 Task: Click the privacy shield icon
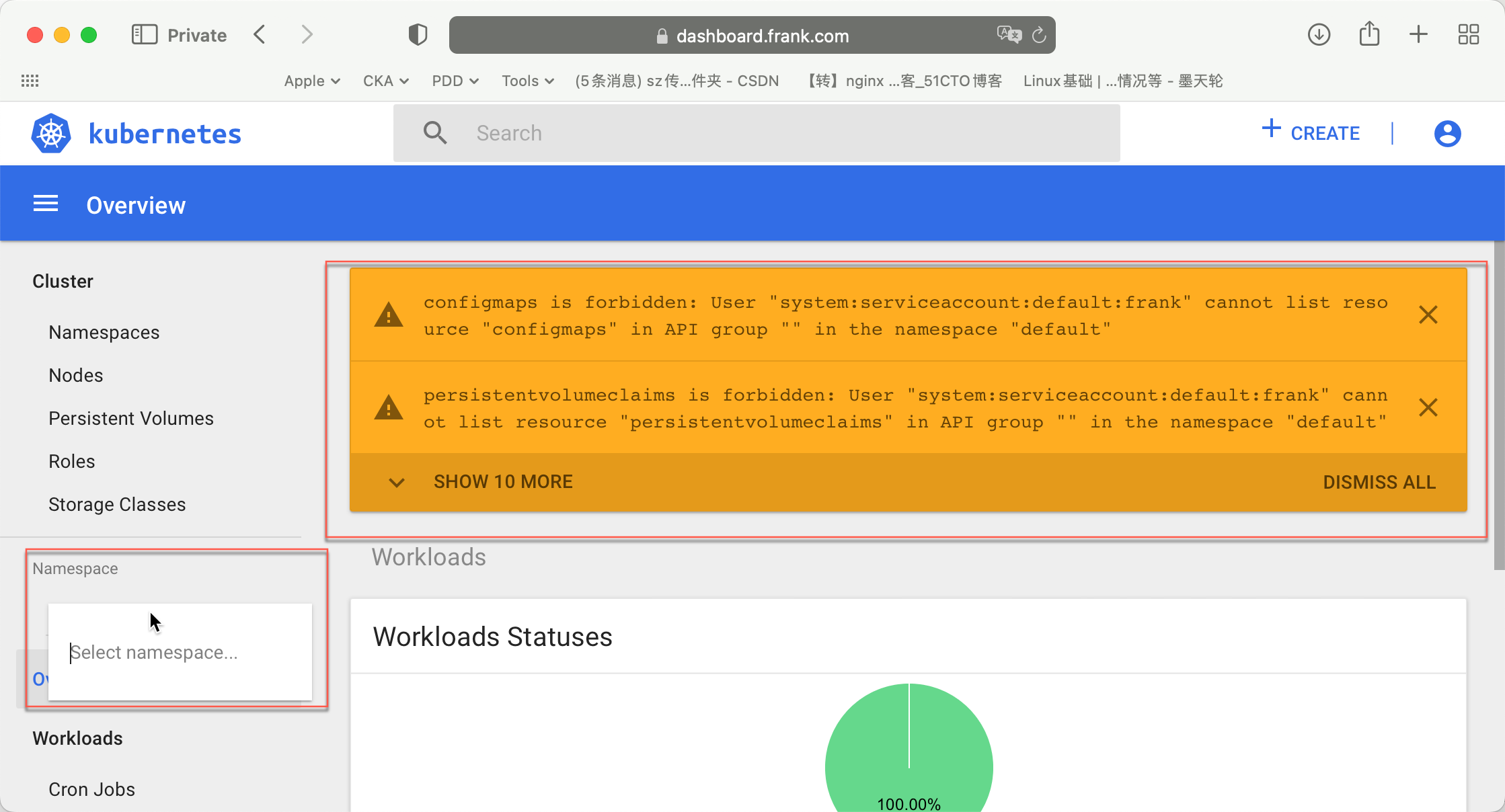point(418,34)
